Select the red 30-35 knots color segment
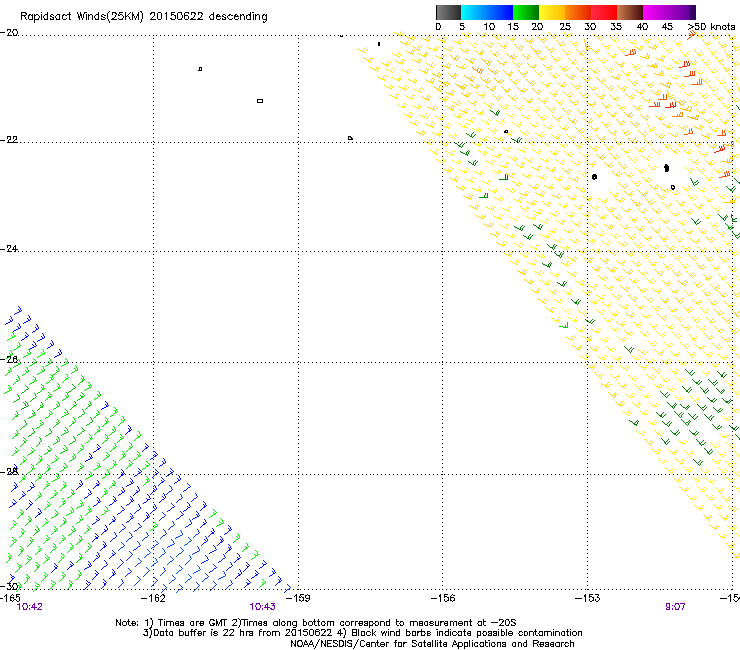740x650 pixels. (x=604, y=12)
